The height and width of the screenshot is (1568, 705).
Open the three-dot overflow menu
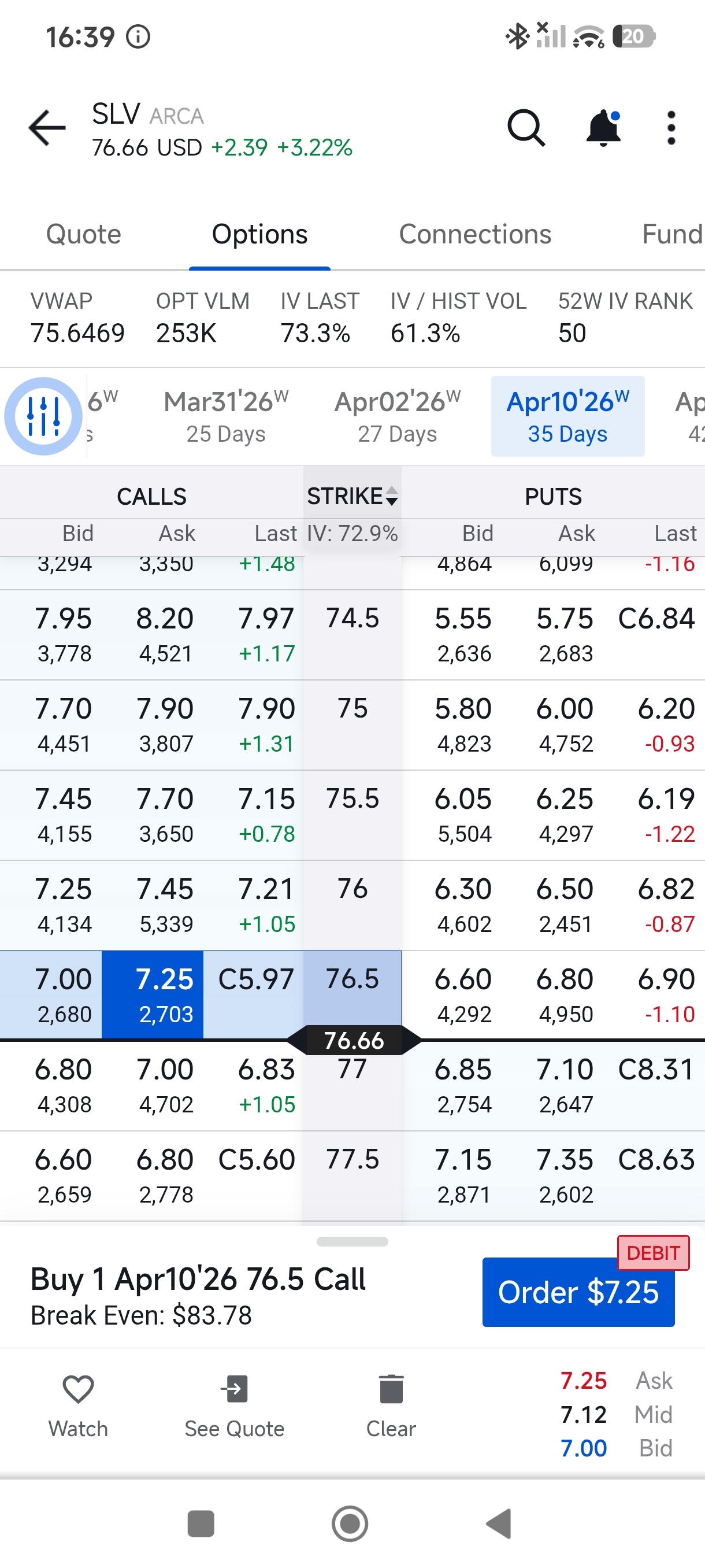671,128
